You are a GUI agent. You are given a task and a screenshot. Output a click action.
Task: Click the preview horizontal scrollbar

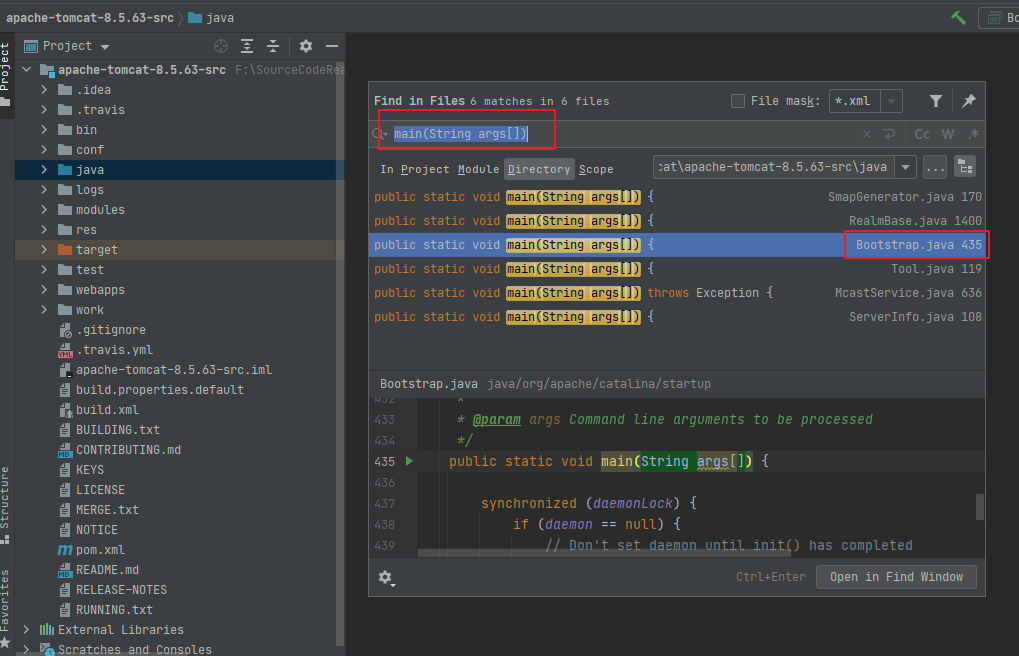pyautogui.click(x=604, y=553)
